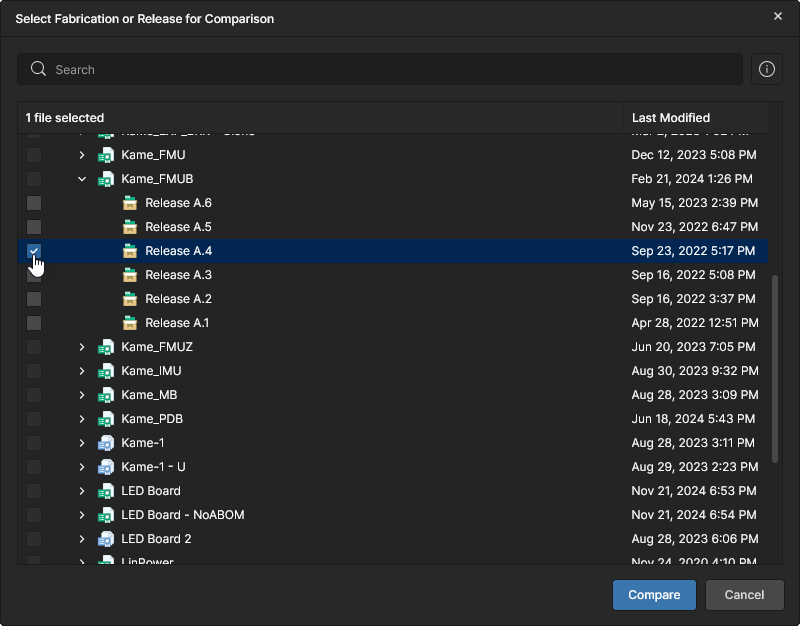Image resolution: width=800 pixels, height=626 pixels.
Task: Expand the Kame_MB project
Action: click(x=82, y=395)
